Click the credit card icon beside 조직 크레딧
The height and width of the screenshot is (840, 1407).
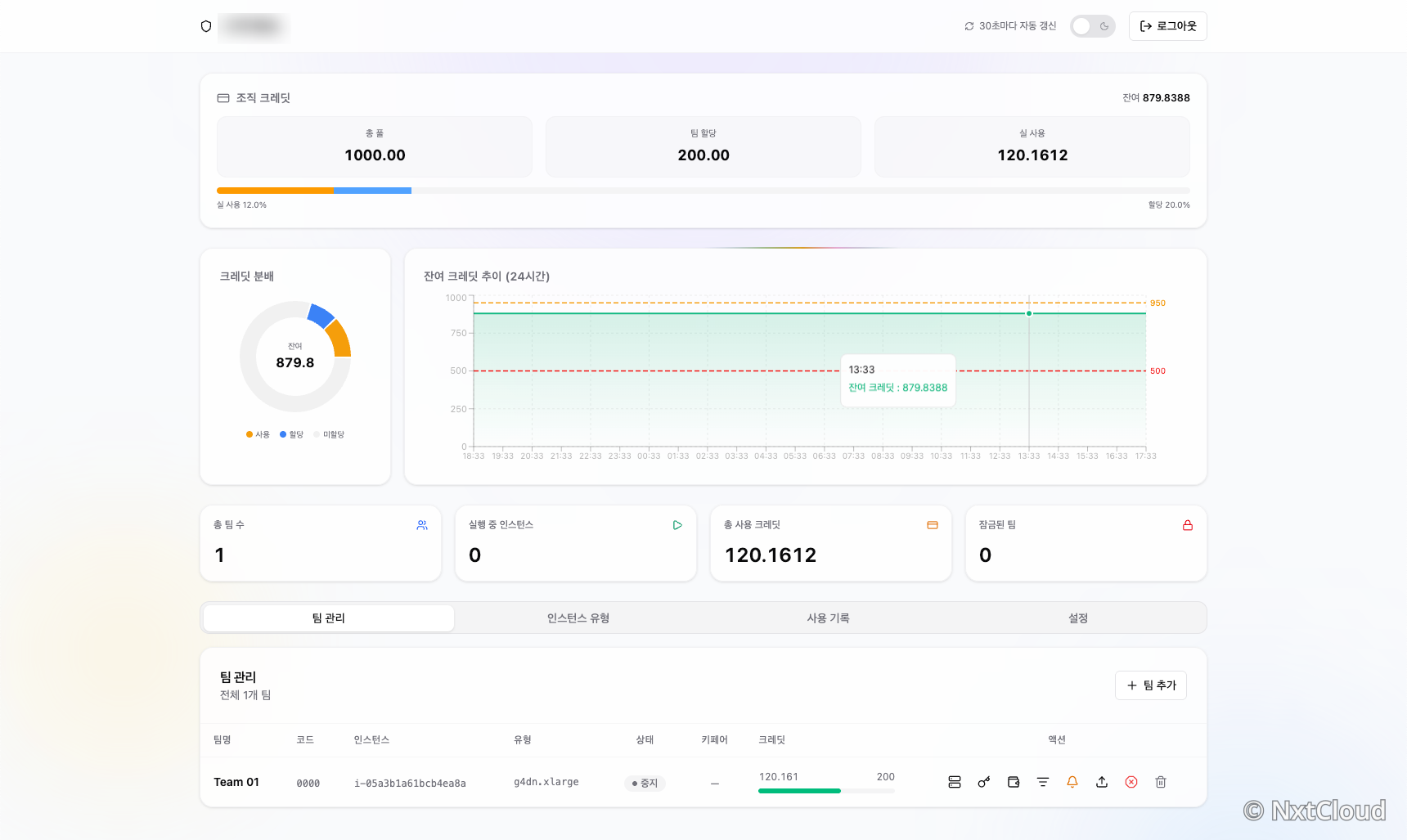tap(223, 98)
